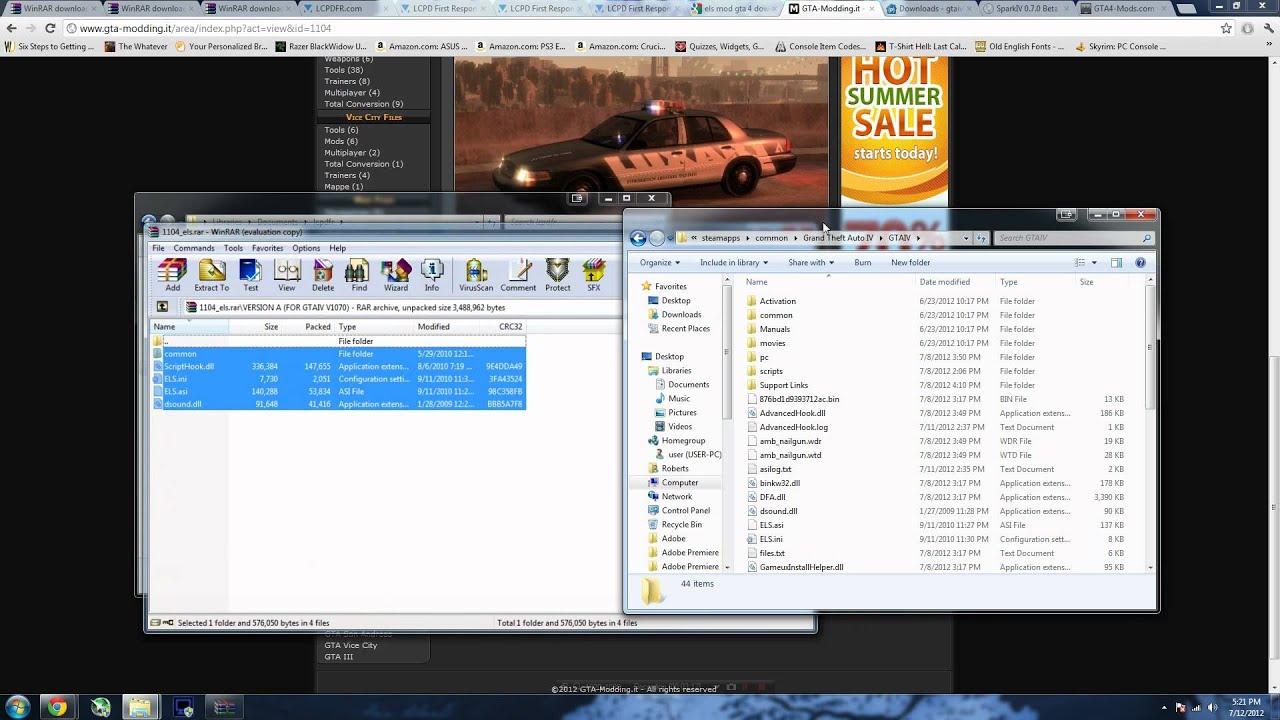
Task: Click the Chrome address bar URL
Action: point(206,28)
